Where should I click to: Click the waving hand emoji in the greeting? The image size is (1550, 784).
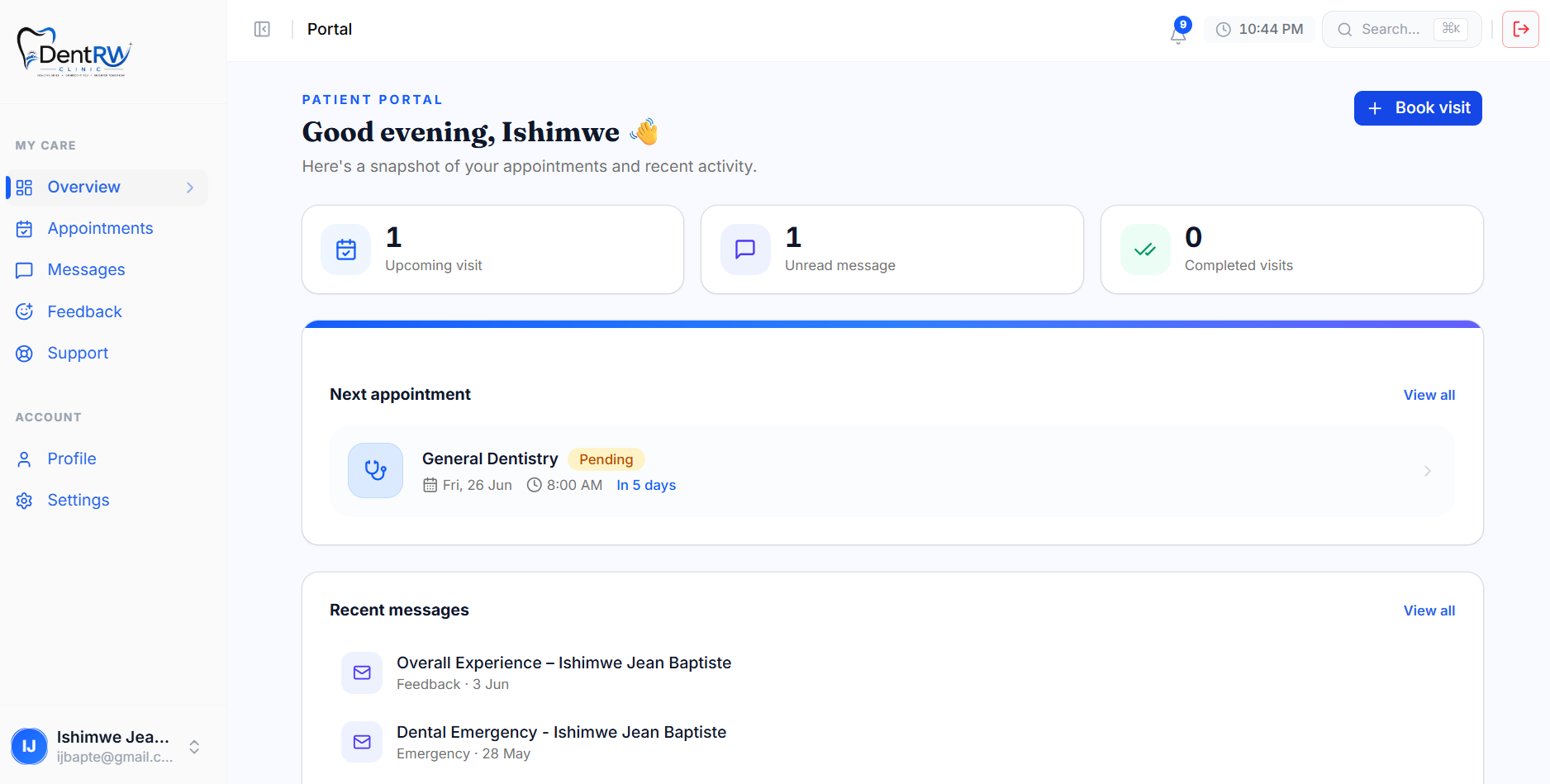644,132
